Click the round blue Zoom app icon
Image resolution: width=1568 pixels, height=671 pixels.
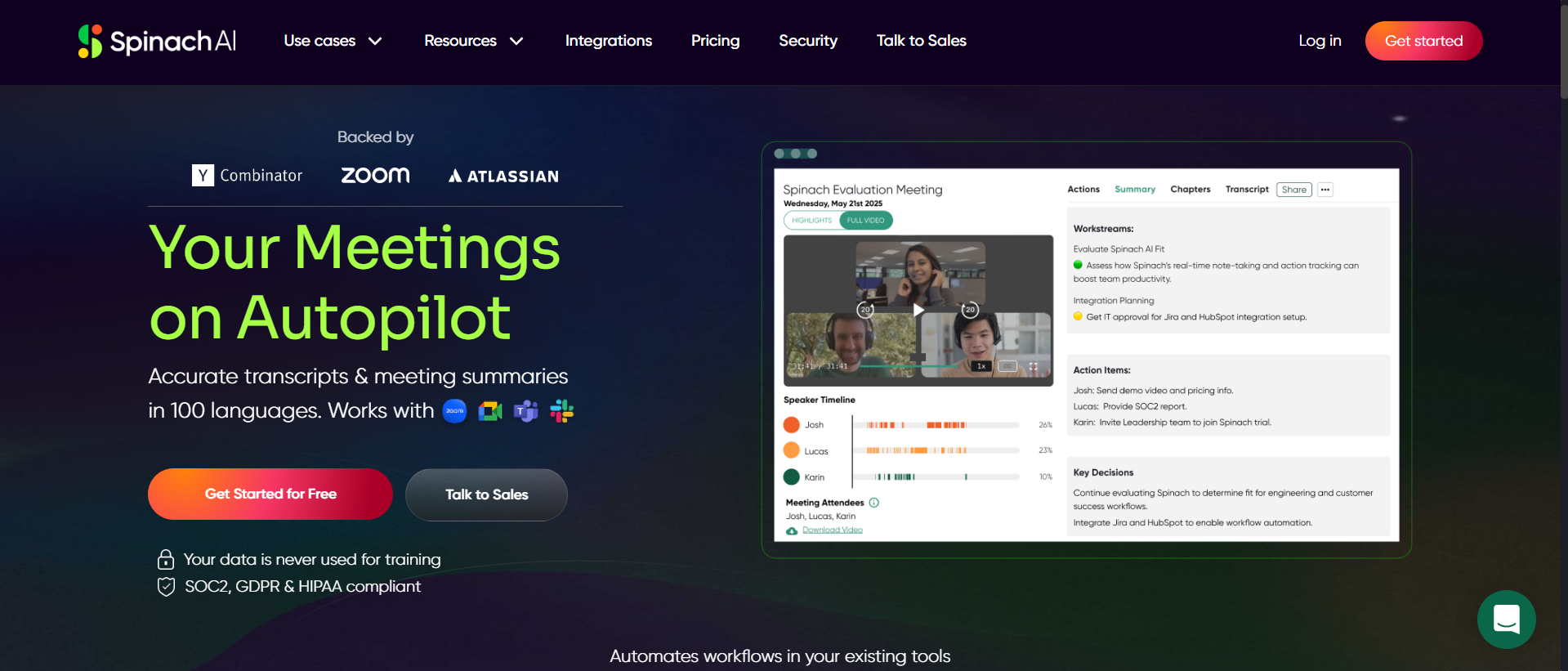(454, 411)
